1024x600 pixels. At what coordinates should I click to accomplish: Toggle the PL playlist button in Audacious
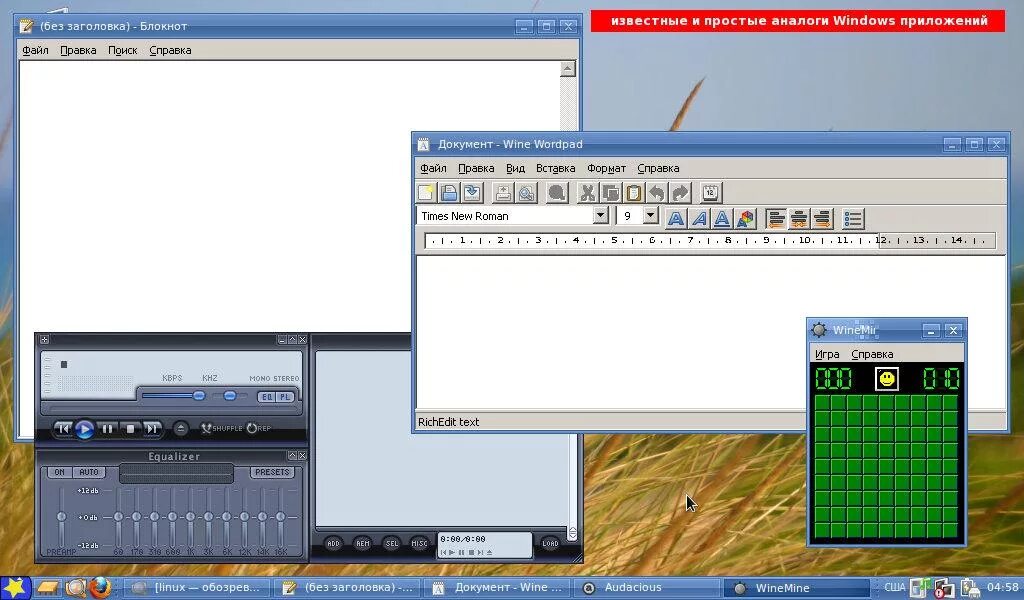pyautogui.click(x=285, y=397)
